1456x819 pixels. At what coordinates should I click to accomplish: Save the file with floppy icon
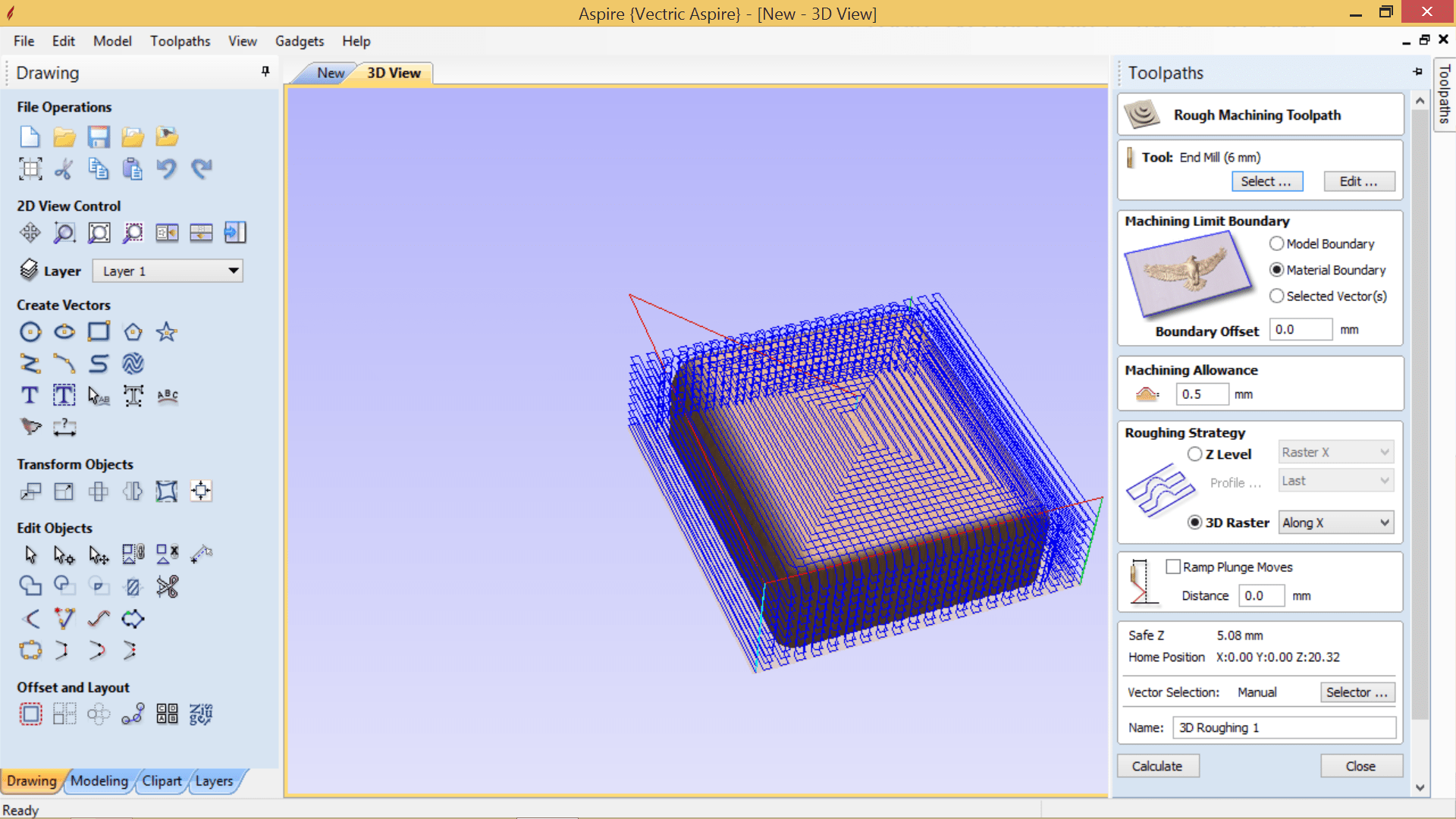coord(99,137)
